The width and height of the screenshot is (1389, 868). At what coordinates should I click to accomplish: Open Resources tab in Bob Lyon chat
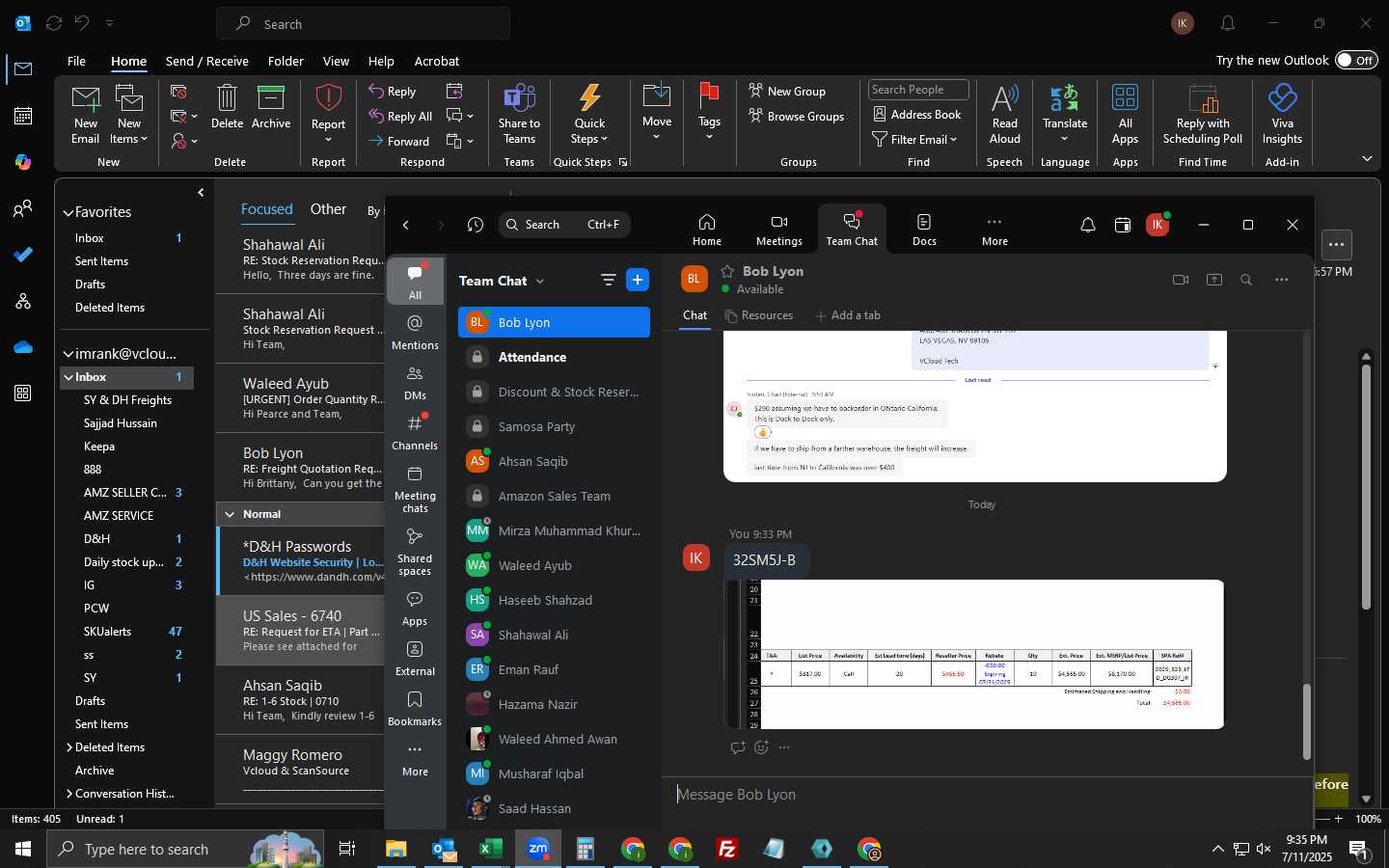coord(759,315)
